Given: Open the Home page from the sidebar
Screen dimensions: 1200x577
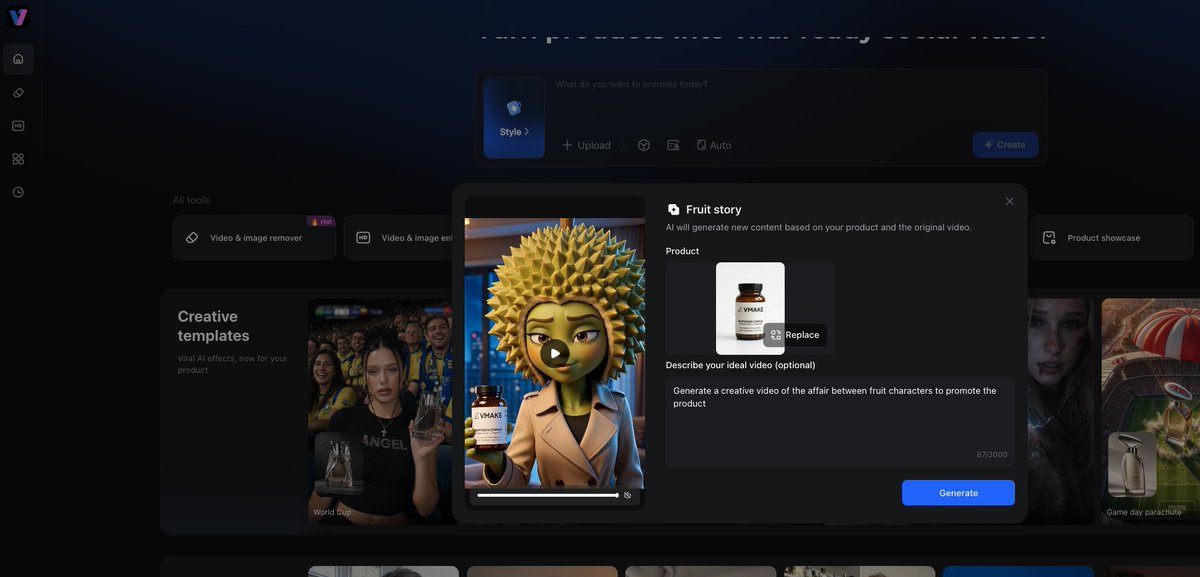Looking at the screenshot, I should 18,59.
